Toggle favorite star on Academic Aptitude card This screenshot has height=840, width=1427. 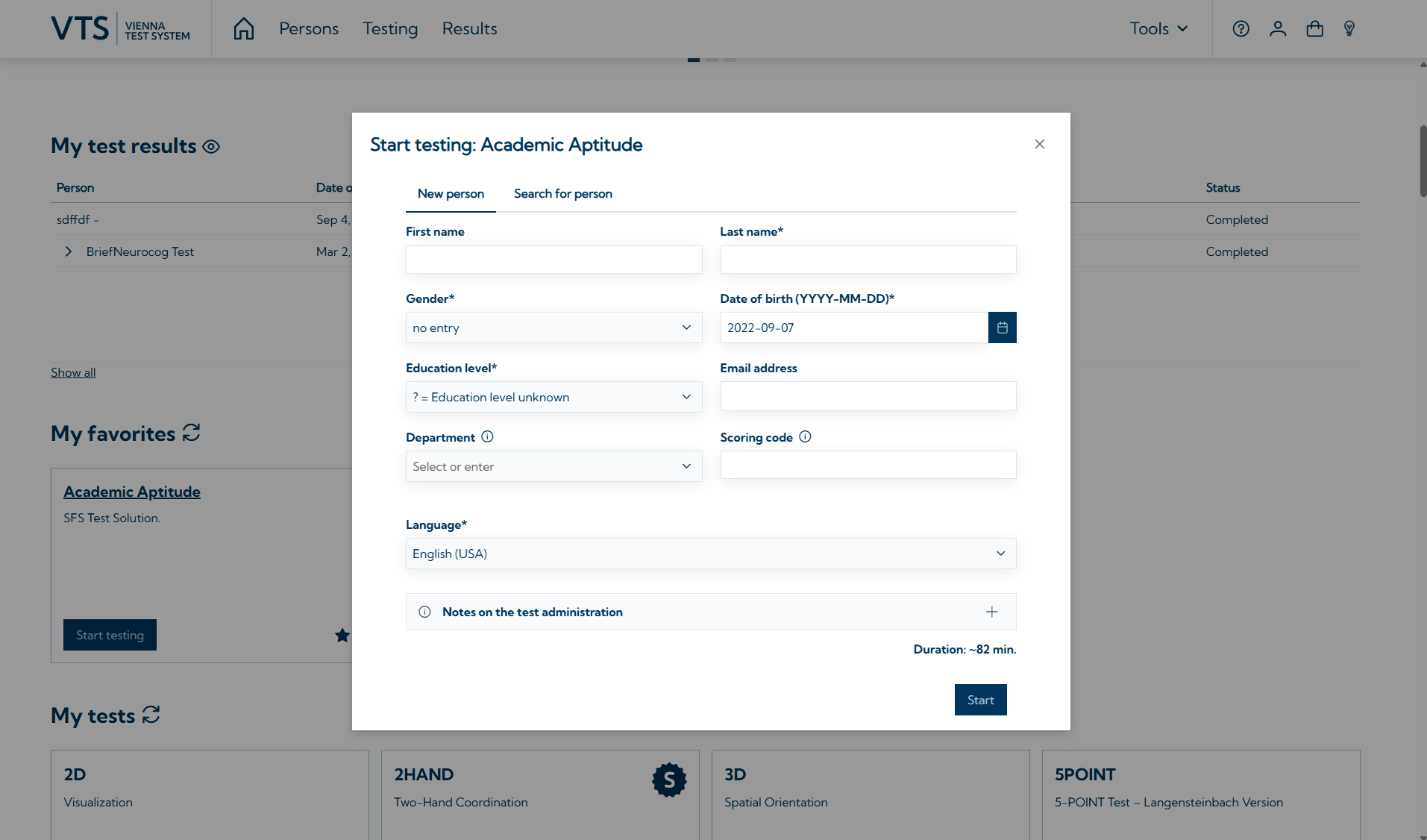pyautogui.click(x=342, y=635)
